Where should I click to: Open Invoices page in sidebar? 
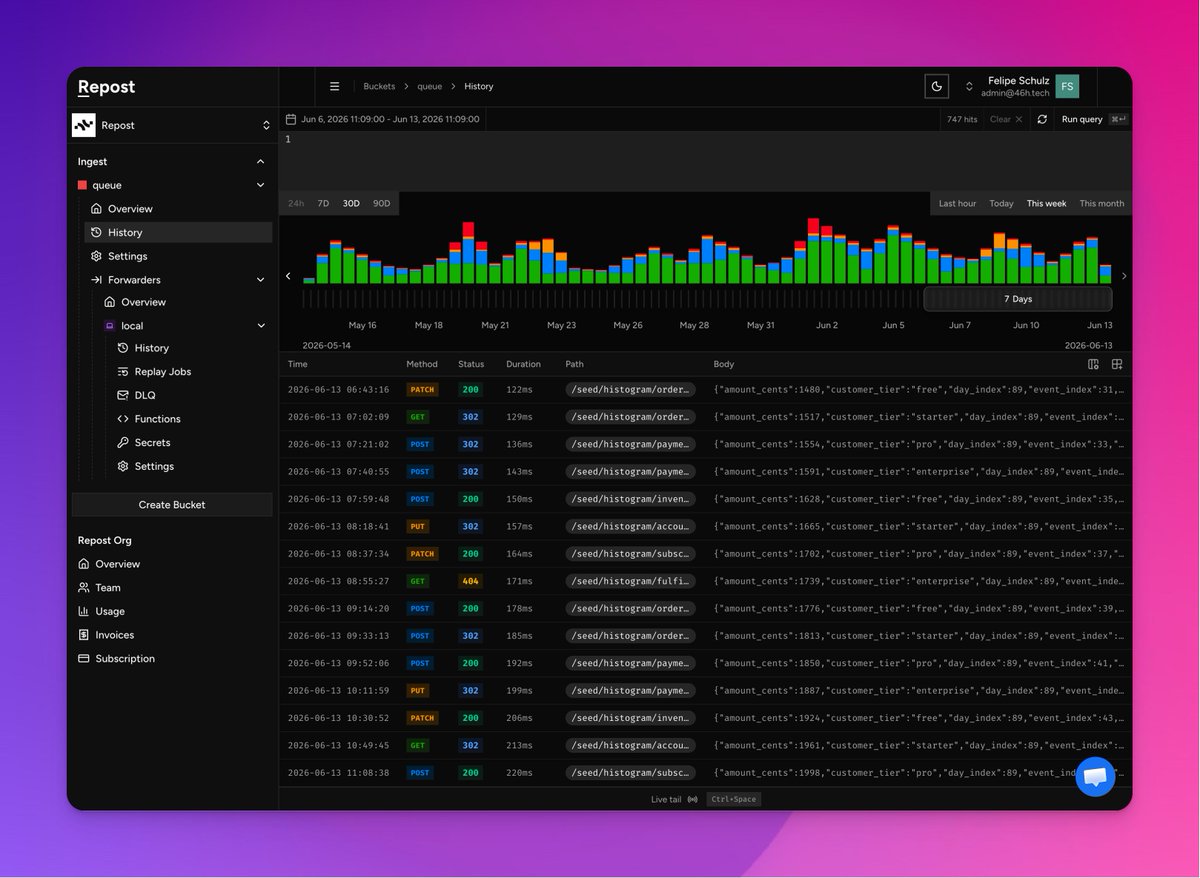[114, 635]
